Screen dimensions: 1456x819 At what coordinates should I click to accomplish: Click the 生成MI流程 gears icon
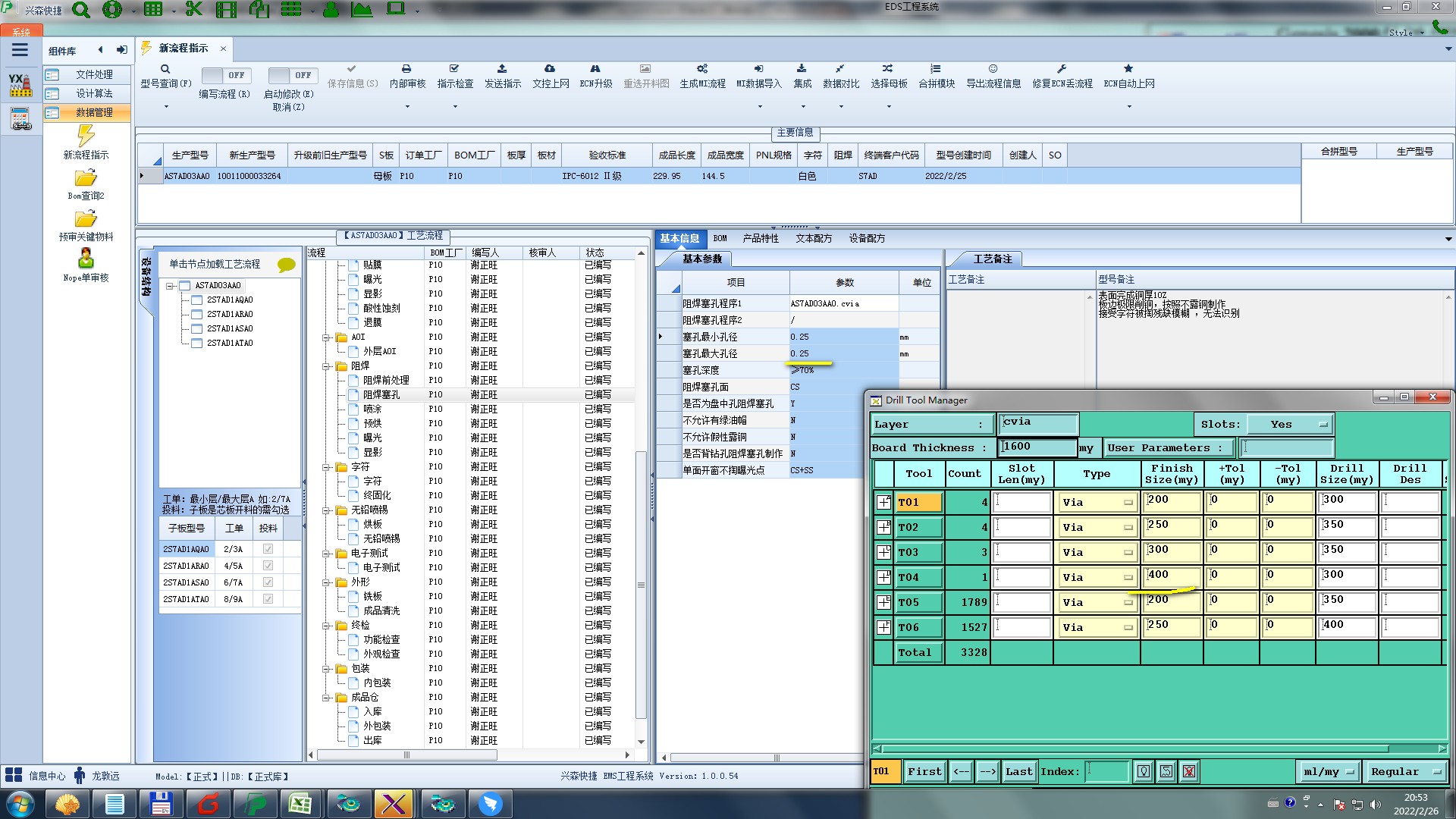702,69
